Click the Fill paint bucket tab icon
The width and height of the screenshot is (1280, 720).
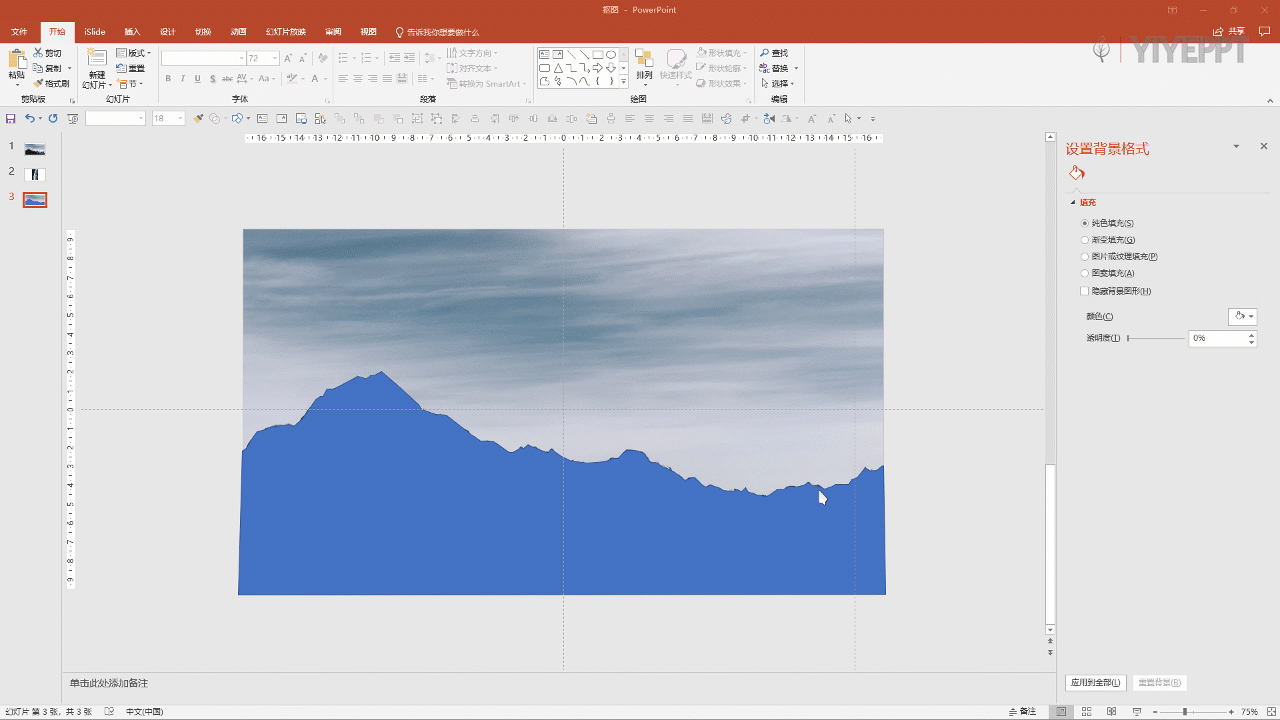click(1077, 173)
